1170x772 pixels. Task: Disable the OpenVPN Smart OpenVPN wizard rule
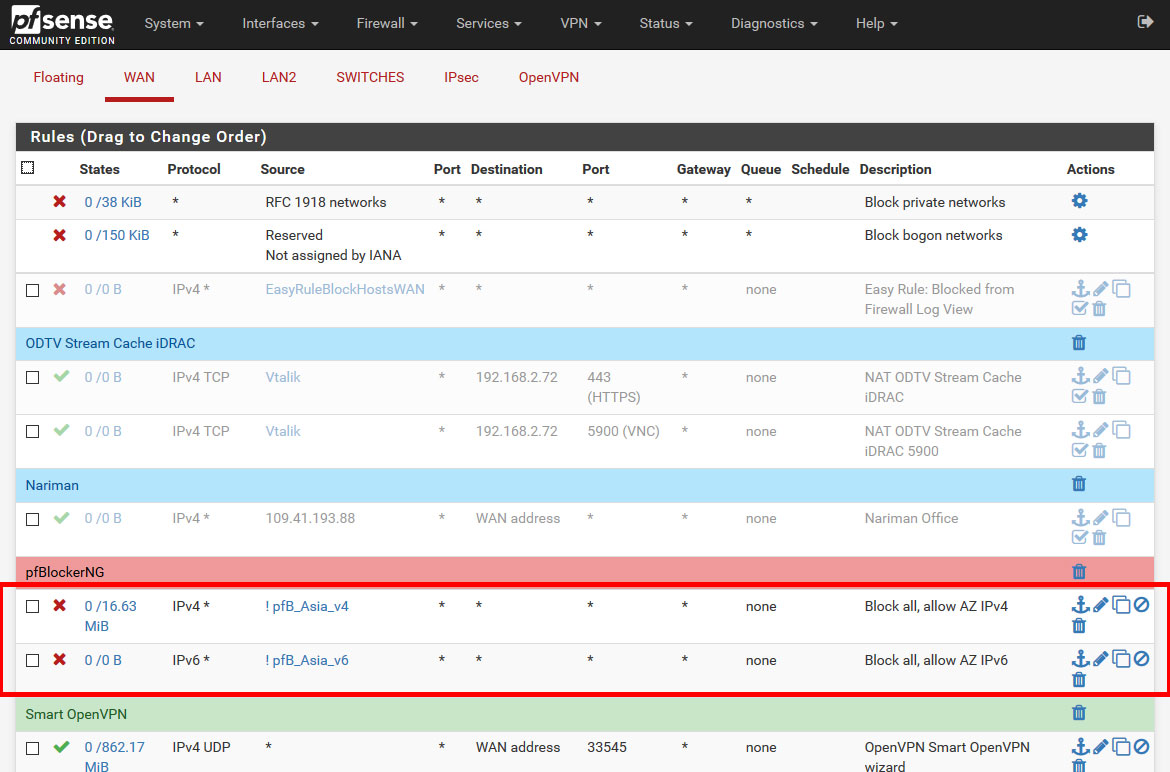tap(1141, 746)
